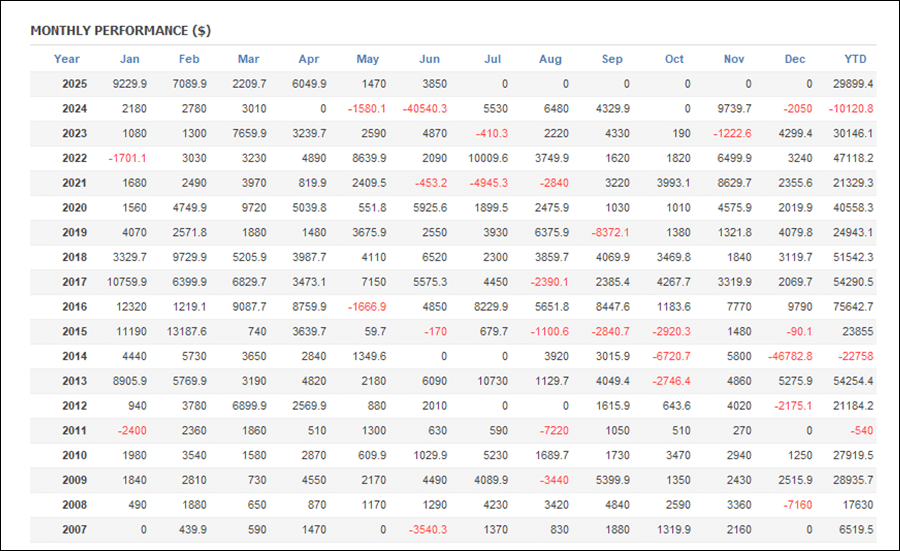Select the 2024 year row label

[x=75, y=108]
